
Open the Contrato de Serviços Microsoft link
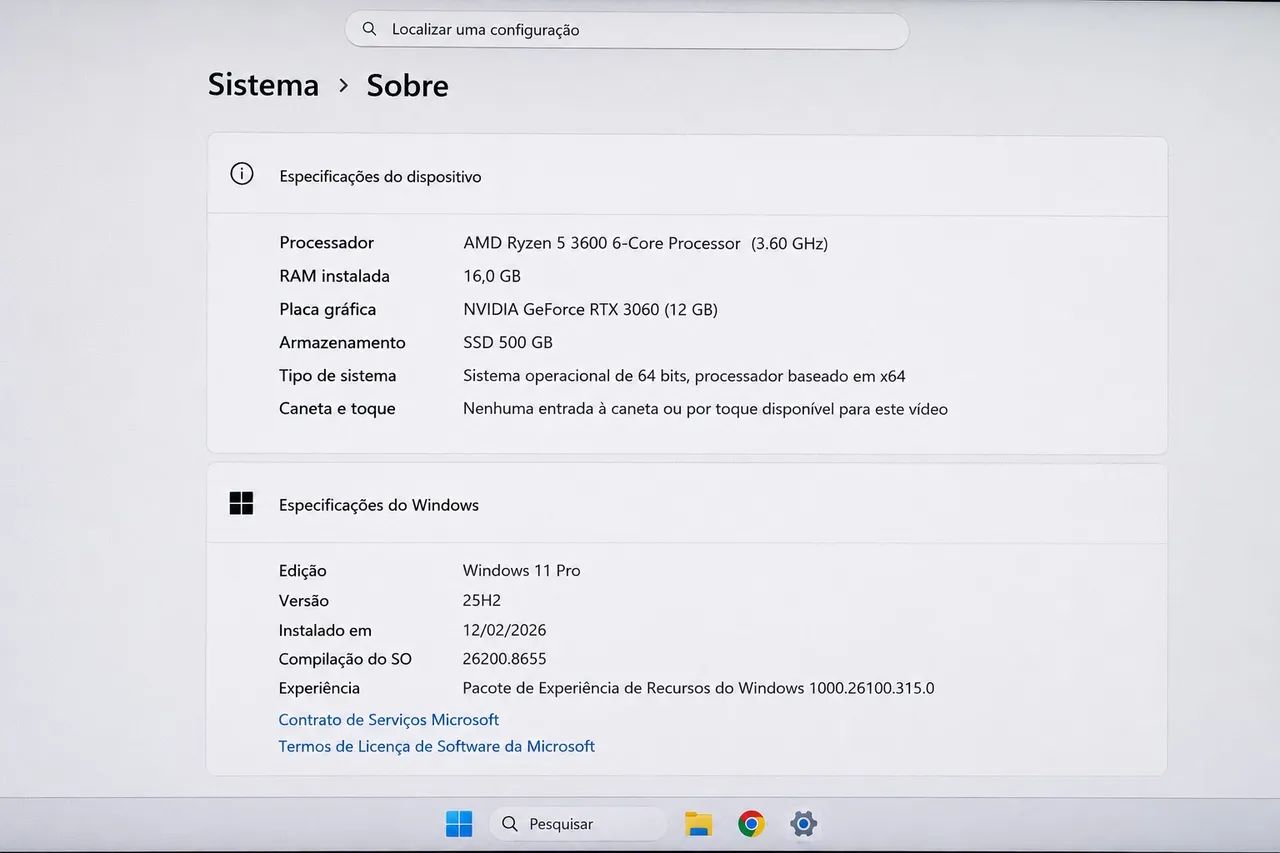(388, 720)
